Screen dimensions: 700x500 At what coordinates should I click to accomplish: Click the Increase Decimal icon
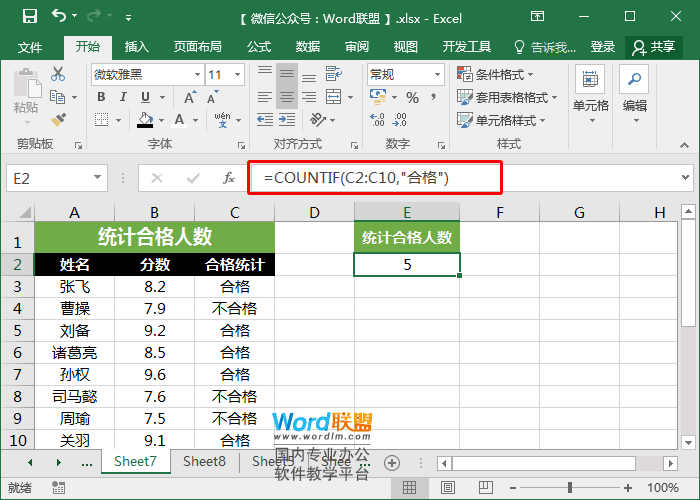[377, 120]
